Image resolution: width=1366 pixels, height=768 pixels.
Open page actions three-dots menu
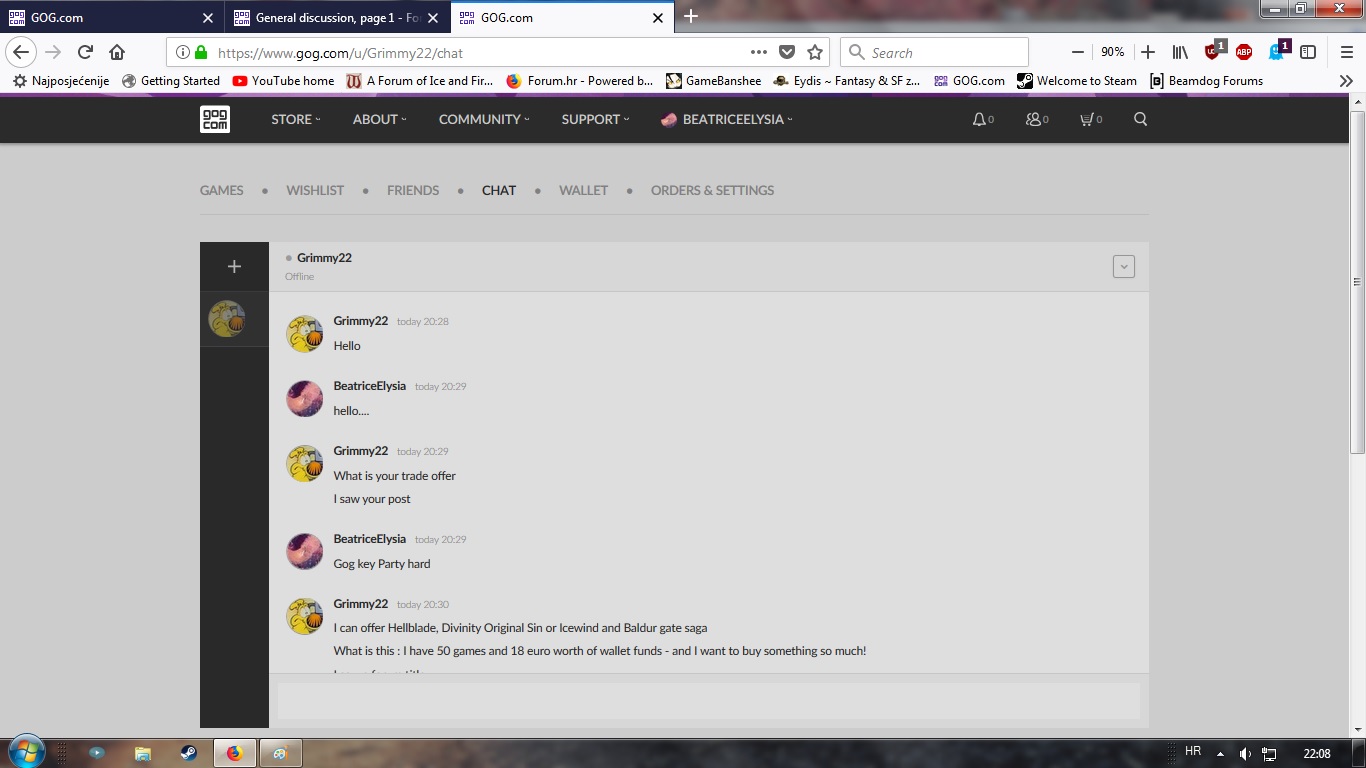tap(759, 52)
